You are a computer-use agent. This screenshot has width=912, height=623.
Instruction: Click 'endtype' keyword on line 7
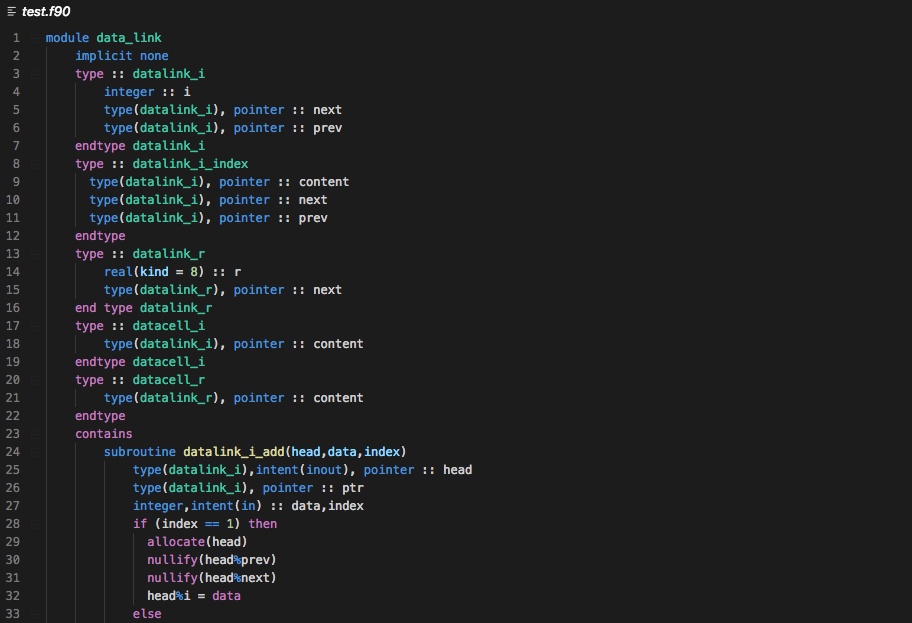100,146
